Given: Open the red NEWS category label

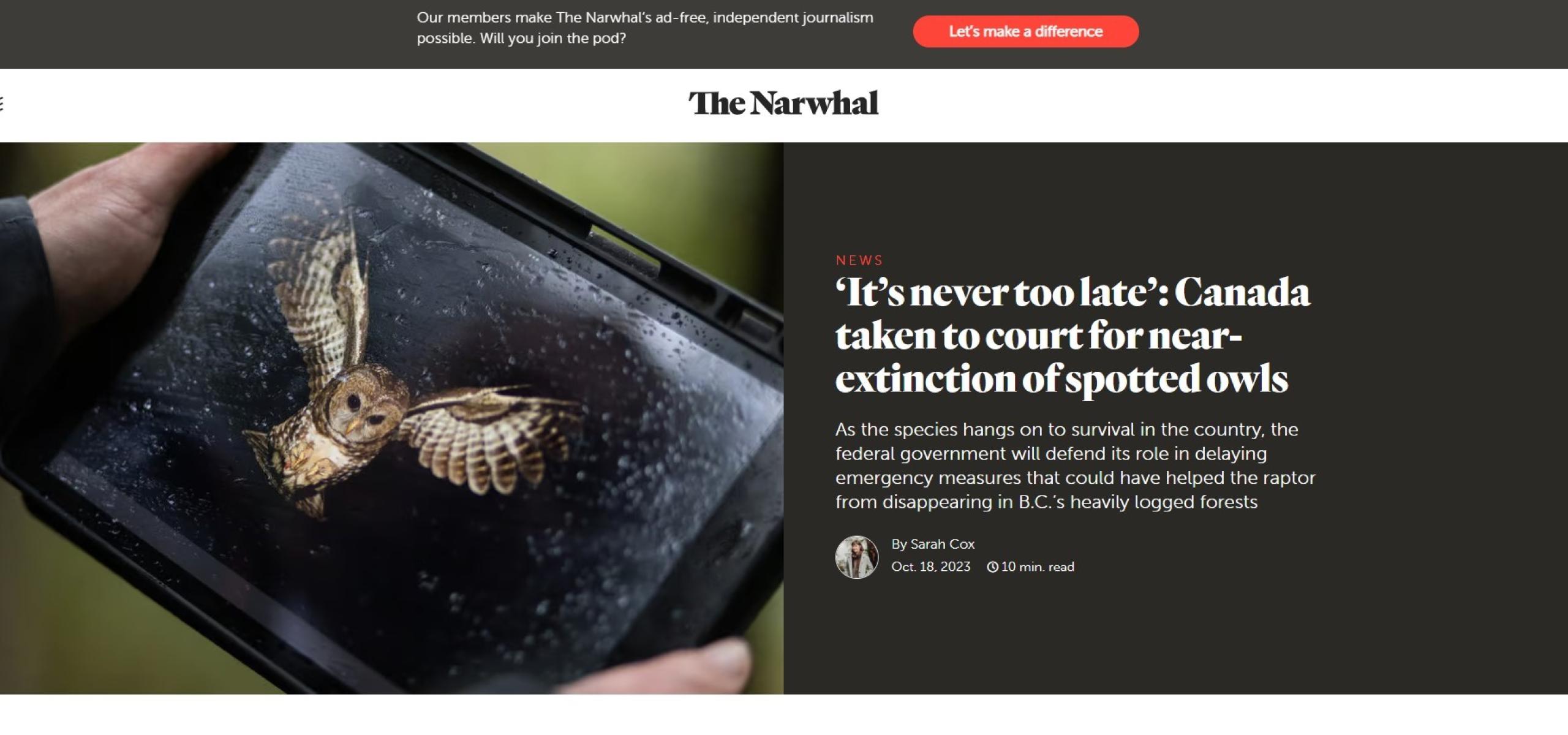Looking at the screenshot, I should 859,260.
